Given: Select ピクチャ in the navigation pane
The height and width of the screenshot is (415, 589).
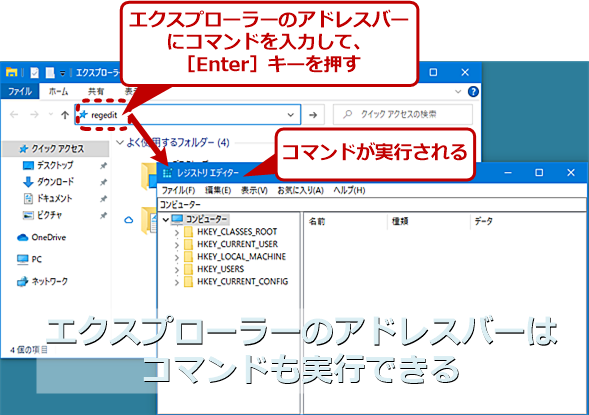Looking at the screenshot, I should coord(49,215).
